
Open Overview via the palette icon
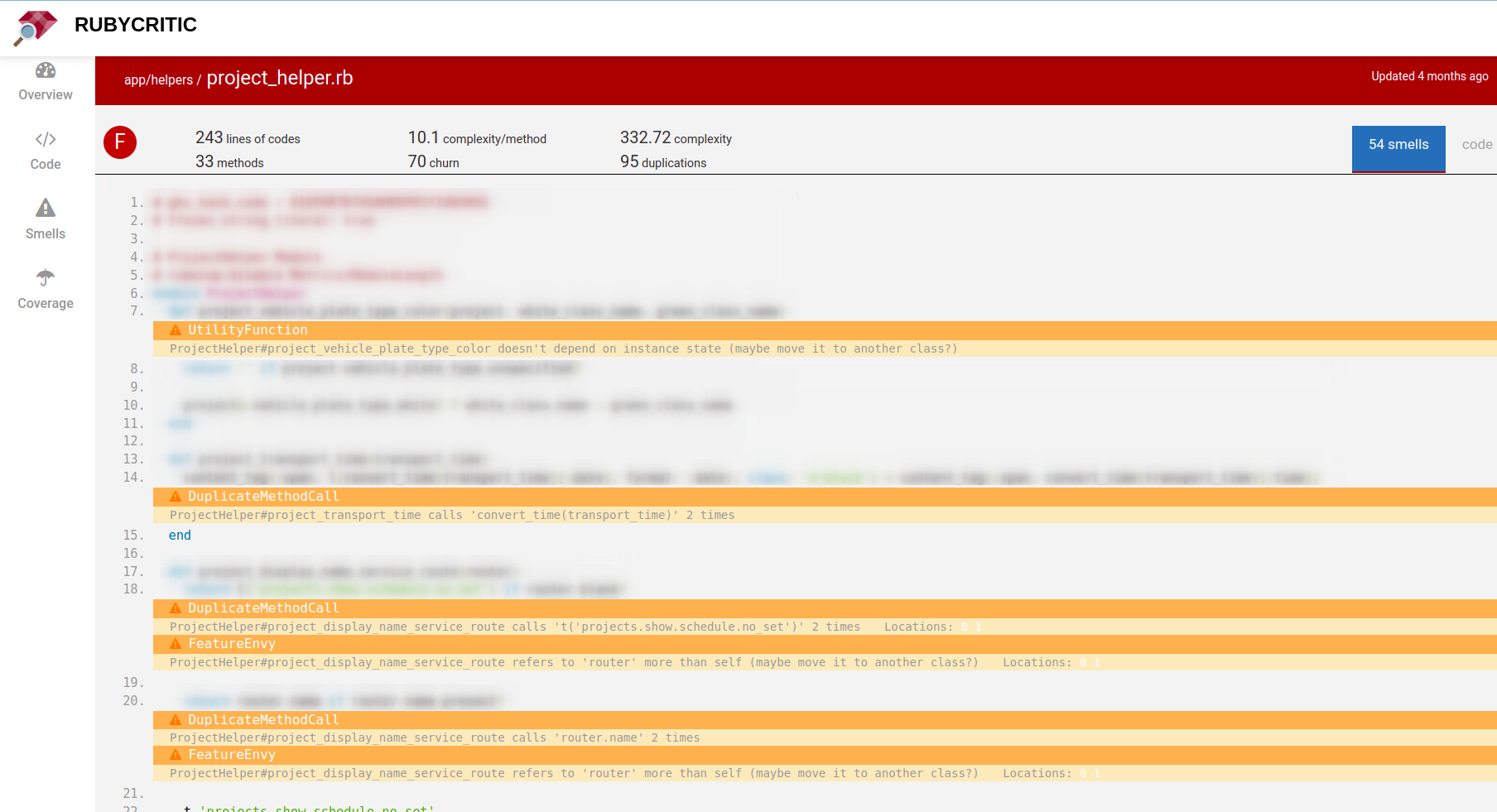click(46, 71)
